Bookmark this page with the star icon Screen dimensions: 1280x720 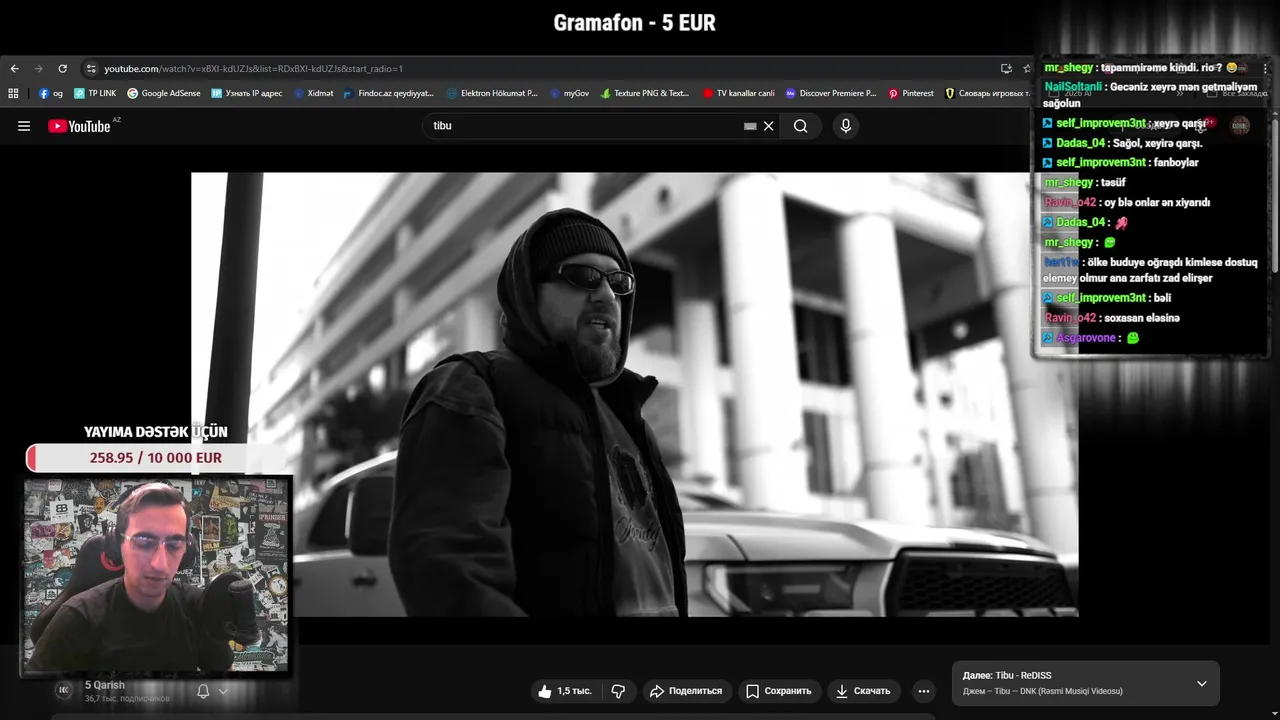[1027, 69]
